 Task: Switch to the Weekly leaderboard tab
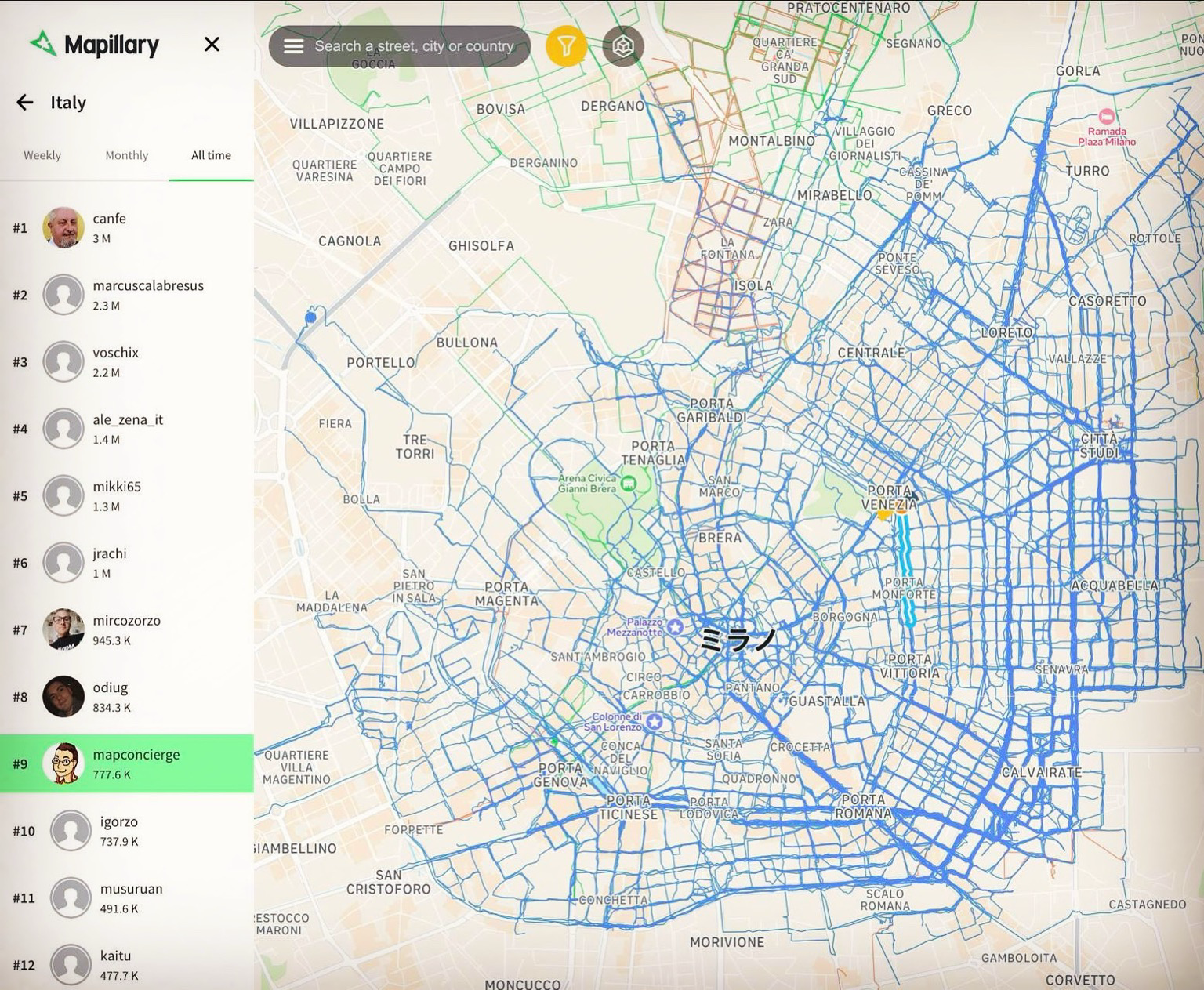pos(42,155)
